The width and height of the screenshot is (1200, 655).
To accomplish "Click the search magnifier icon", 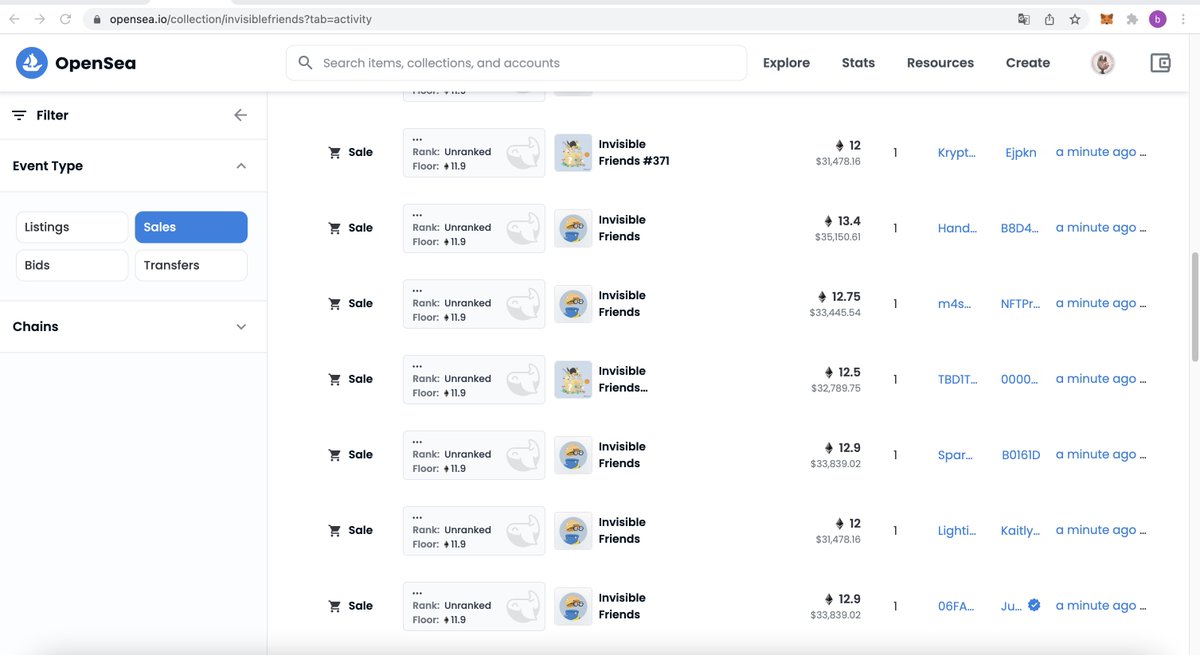I will click(306, 63).
